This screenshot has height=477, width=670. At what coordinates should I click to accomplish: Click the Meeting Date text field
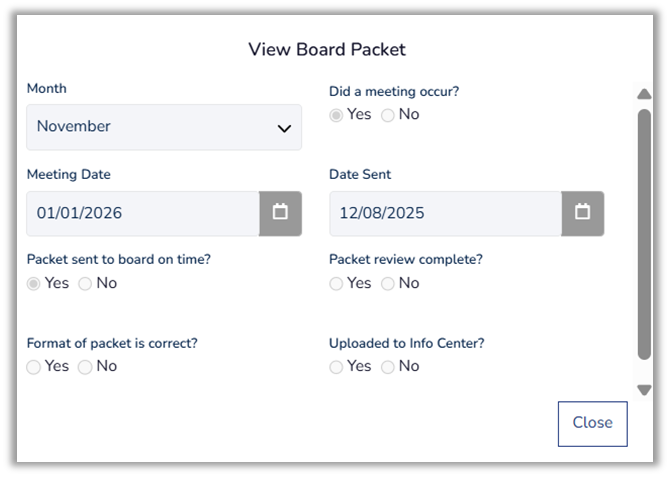[x=143, y=213]
